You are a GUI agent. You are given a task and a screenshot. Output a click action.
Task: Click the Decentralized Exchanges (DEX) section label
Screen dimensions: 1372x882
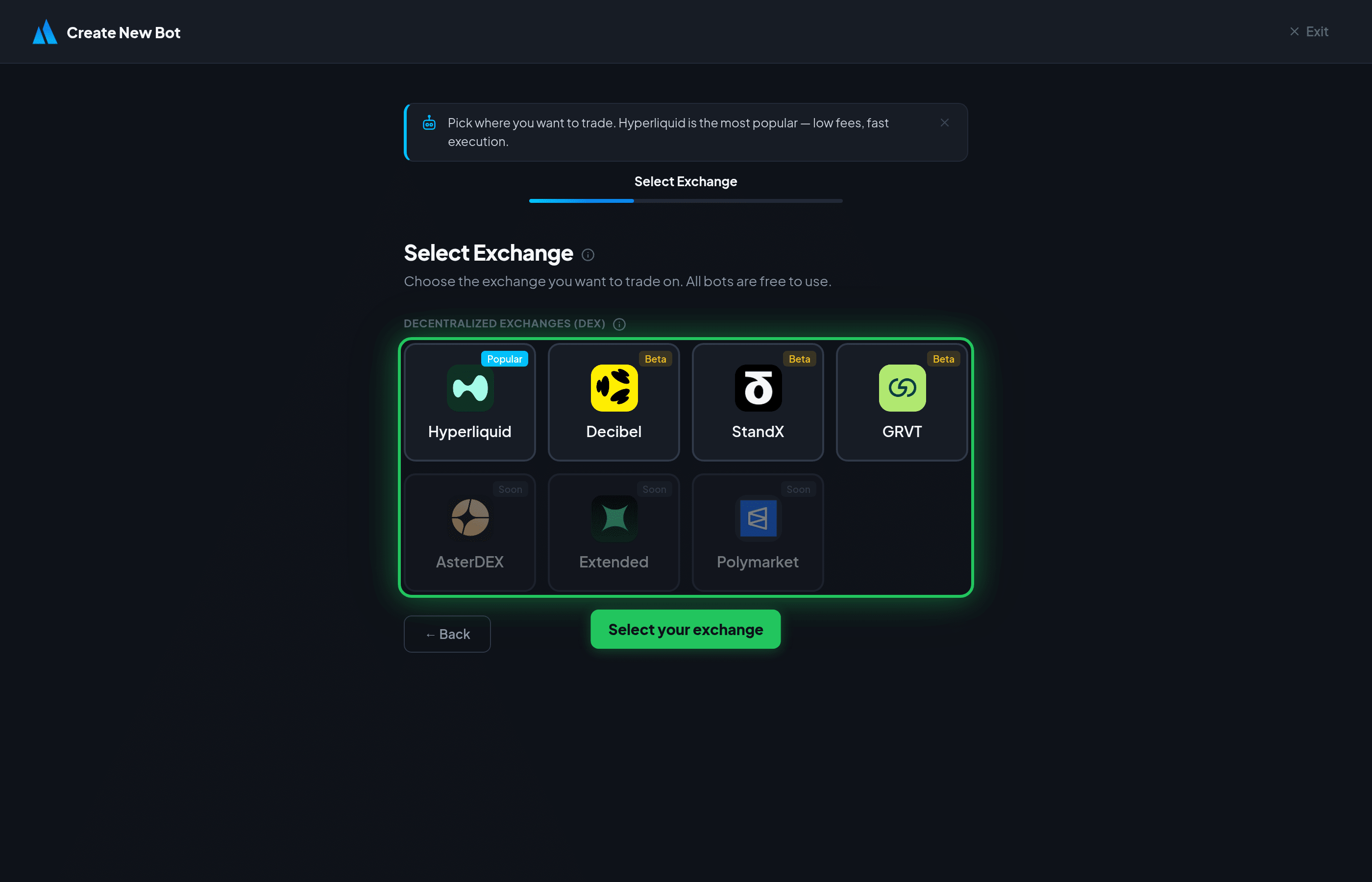pos(504,323)
